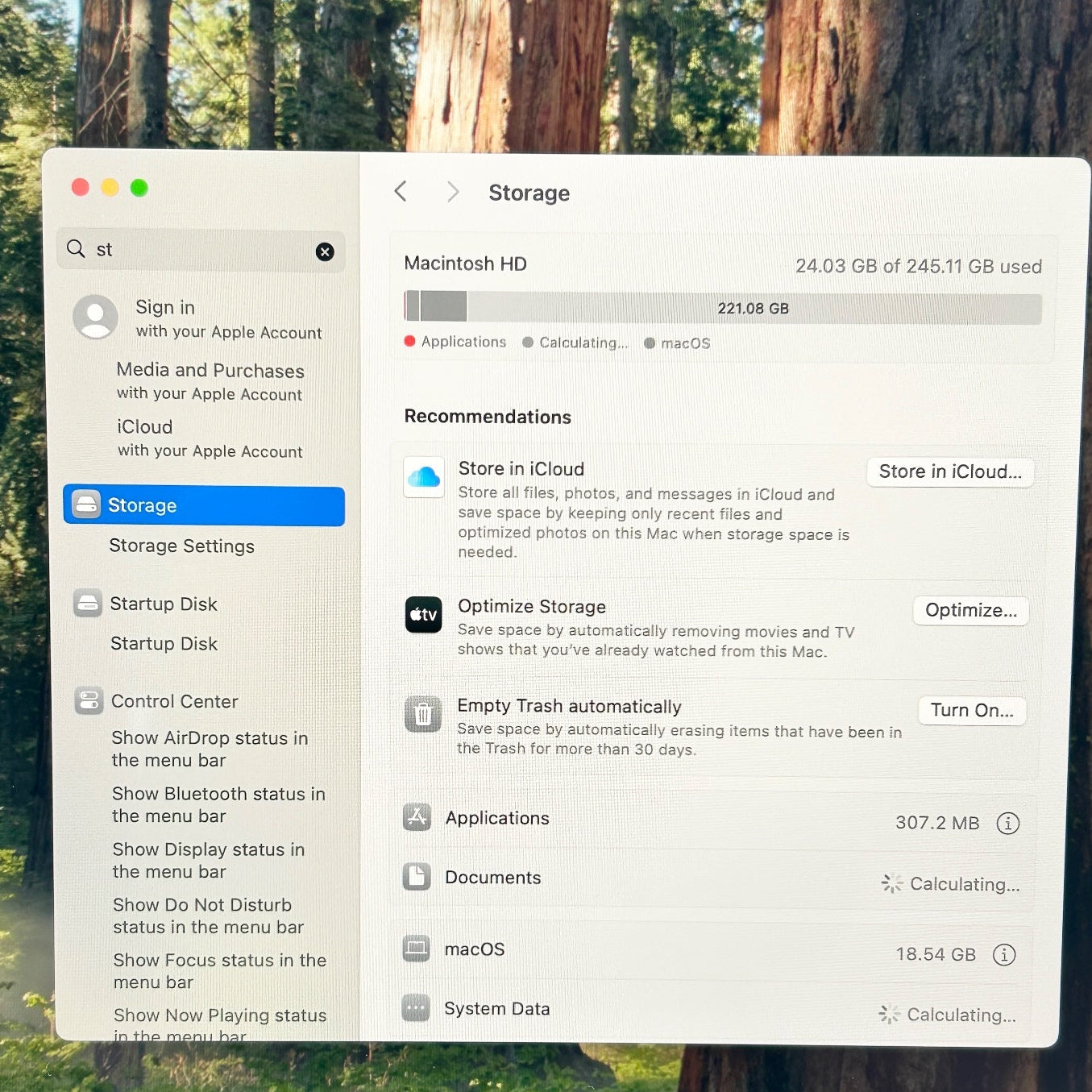The width and height of the screenshot is (1092, 1092).
Task: Click the iCloud cloud icon
Action: click(x=424, y=478)
